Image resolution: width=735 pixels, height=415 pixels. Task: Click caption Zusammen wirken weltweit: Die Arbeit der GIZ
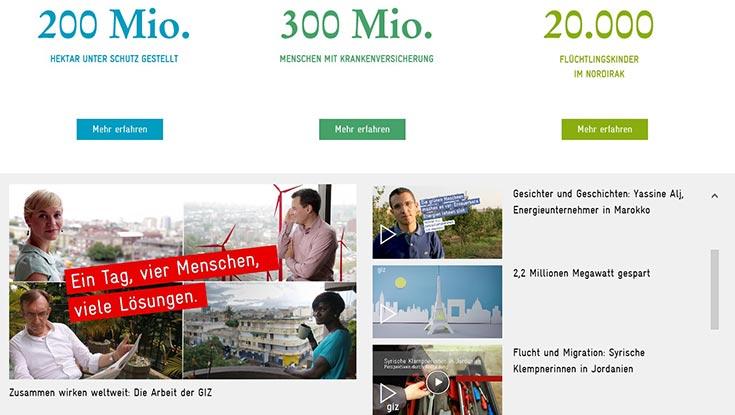pos(111,392)
